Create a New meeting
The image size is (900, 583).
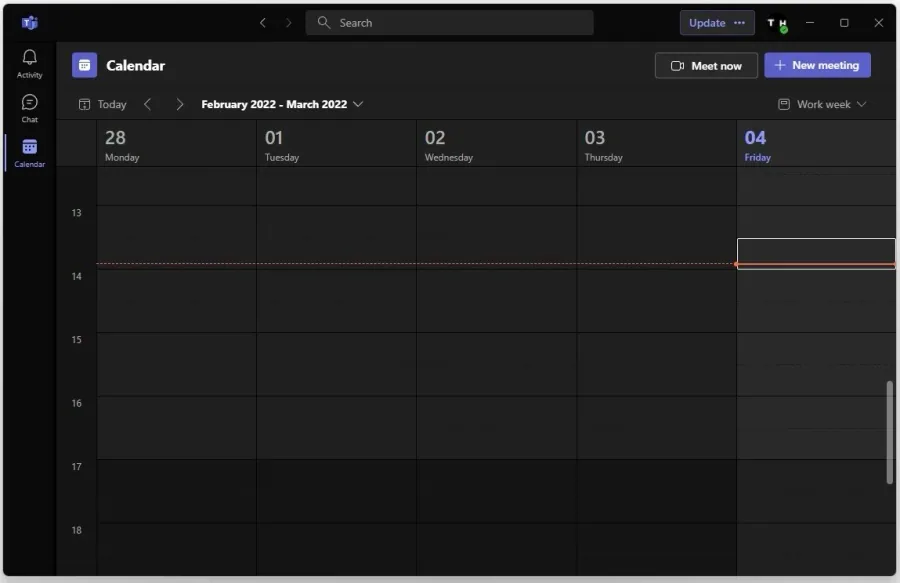pyautogui.click(x=817, y=65)
